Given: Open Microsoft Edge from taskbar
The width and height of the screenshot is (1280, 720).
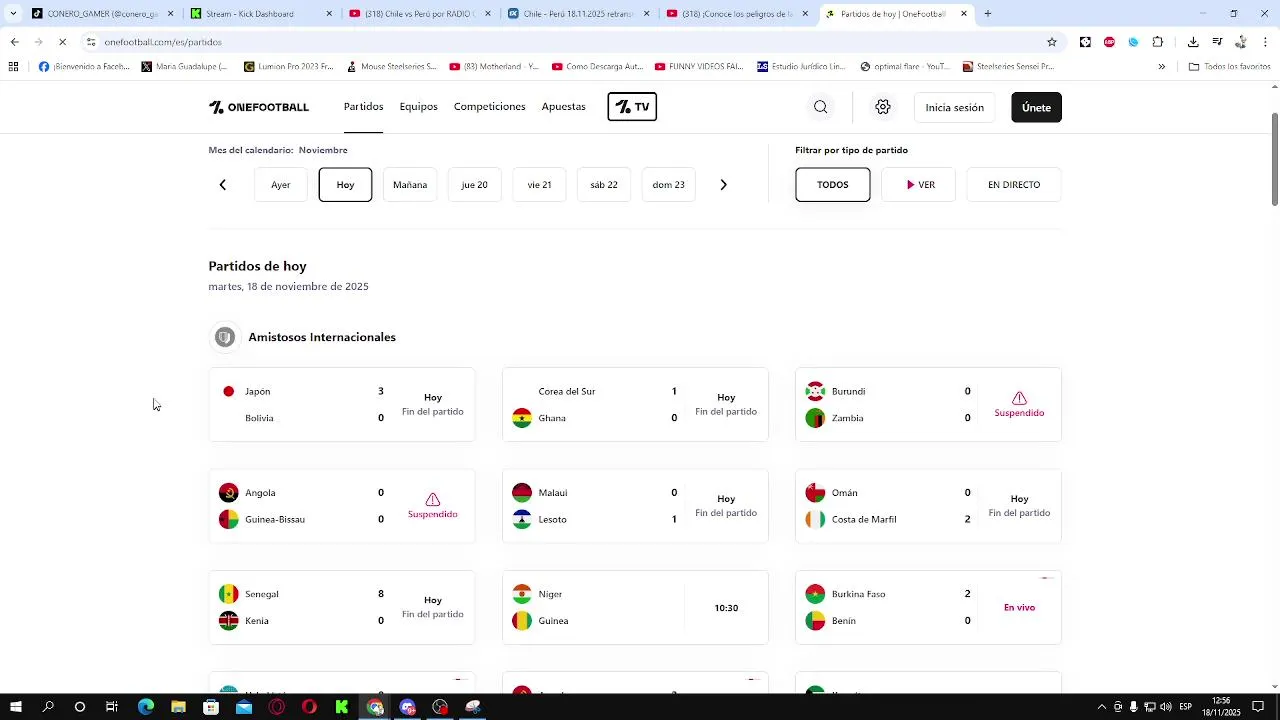Looking at the screenshot, I should tap(146, 707).
